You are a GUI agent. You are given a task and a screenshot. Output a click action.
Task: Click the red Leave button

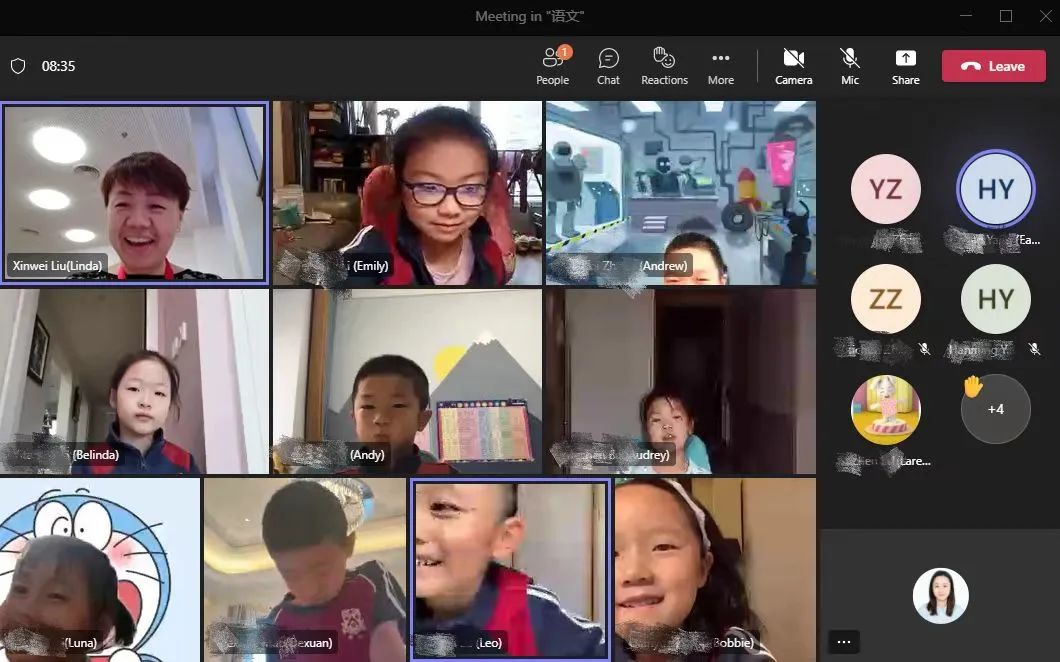tap(993, 66)
